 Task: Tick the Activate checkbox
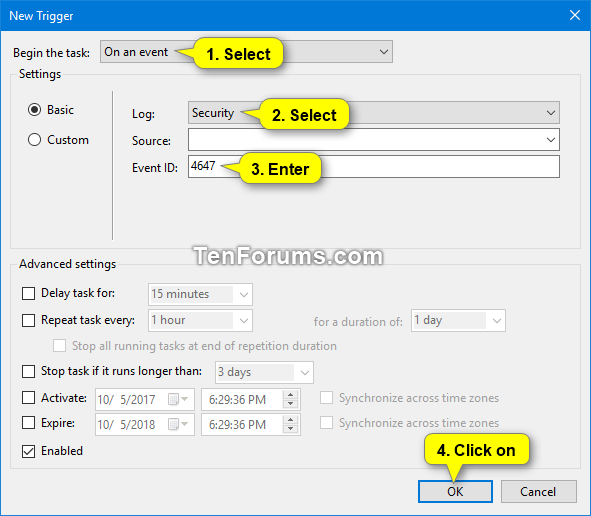pos(28,398)
